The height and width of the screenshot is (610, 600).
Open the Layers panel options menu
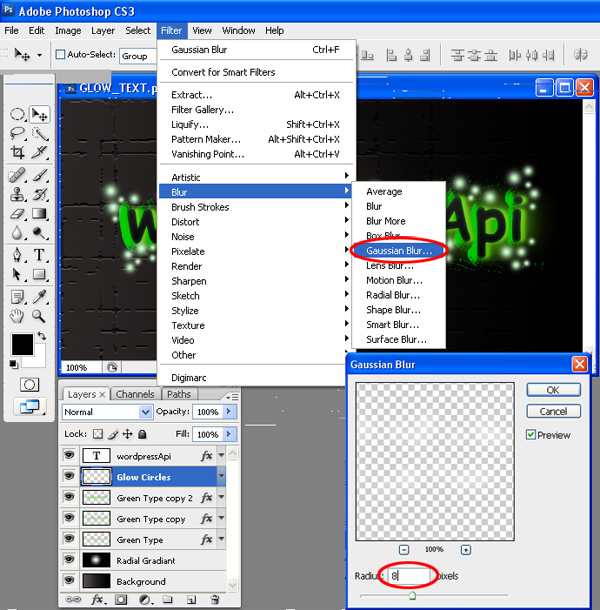pyautogui.click(x=232, y=396)
